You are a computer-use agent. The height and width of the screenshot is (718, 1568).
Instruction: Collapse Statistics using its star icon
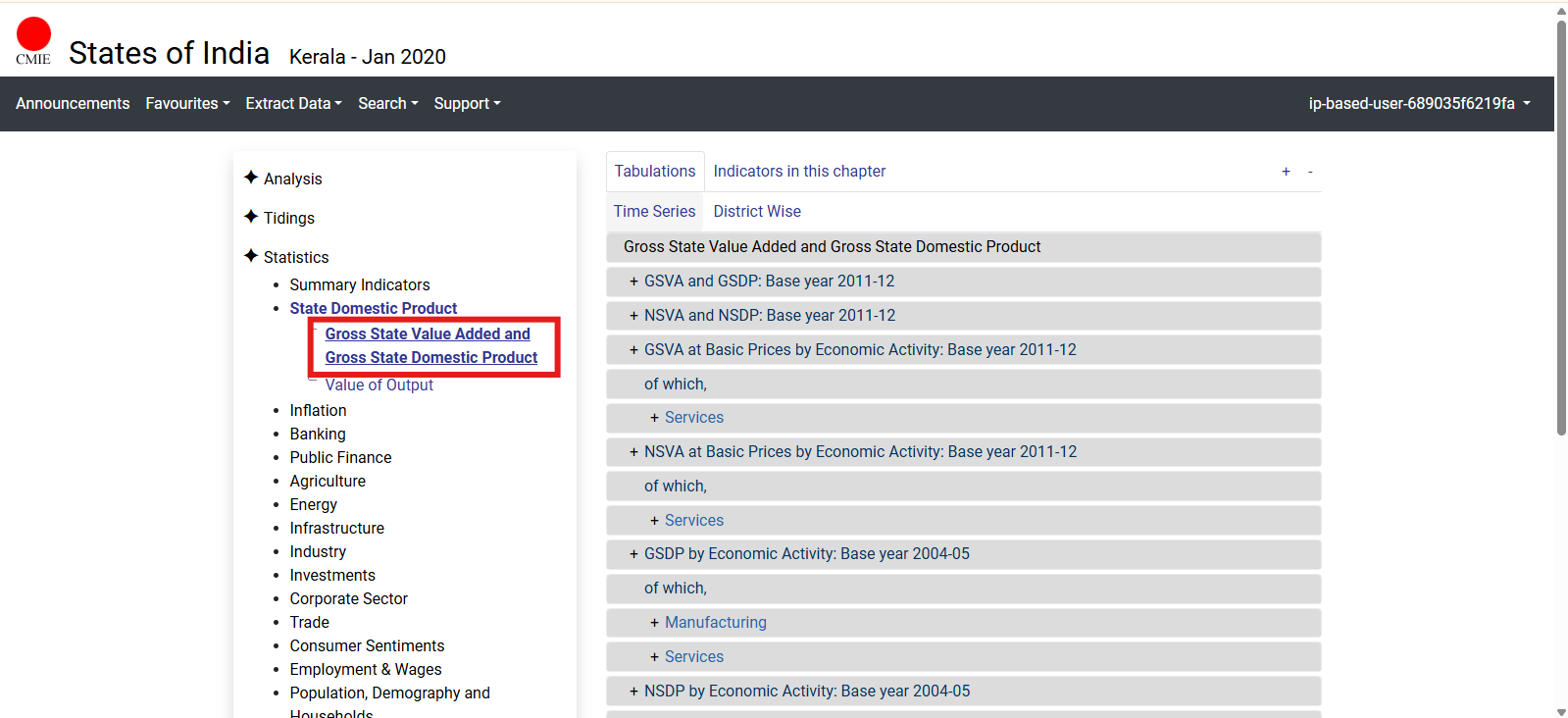tap(251, 256)
